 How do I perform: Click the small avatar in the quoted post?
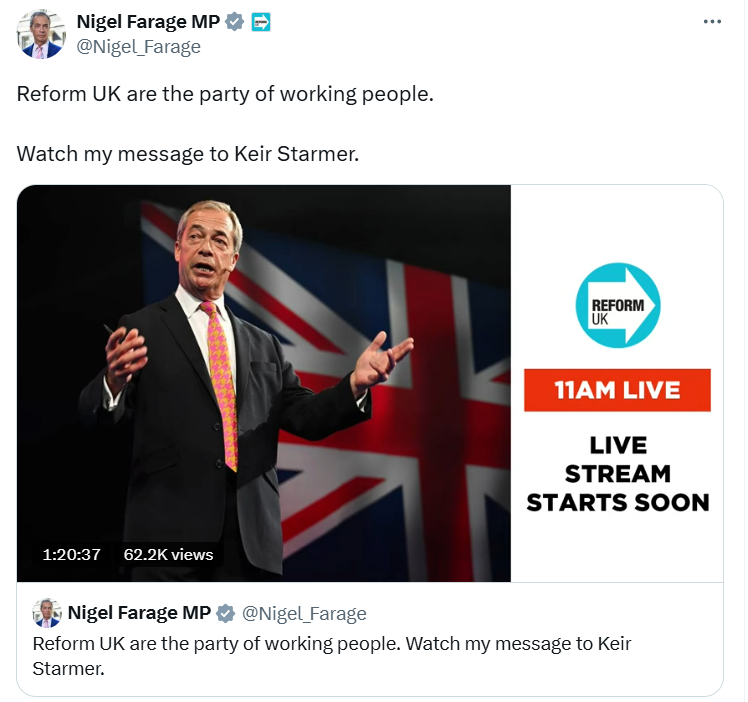(x=46, y=613)
